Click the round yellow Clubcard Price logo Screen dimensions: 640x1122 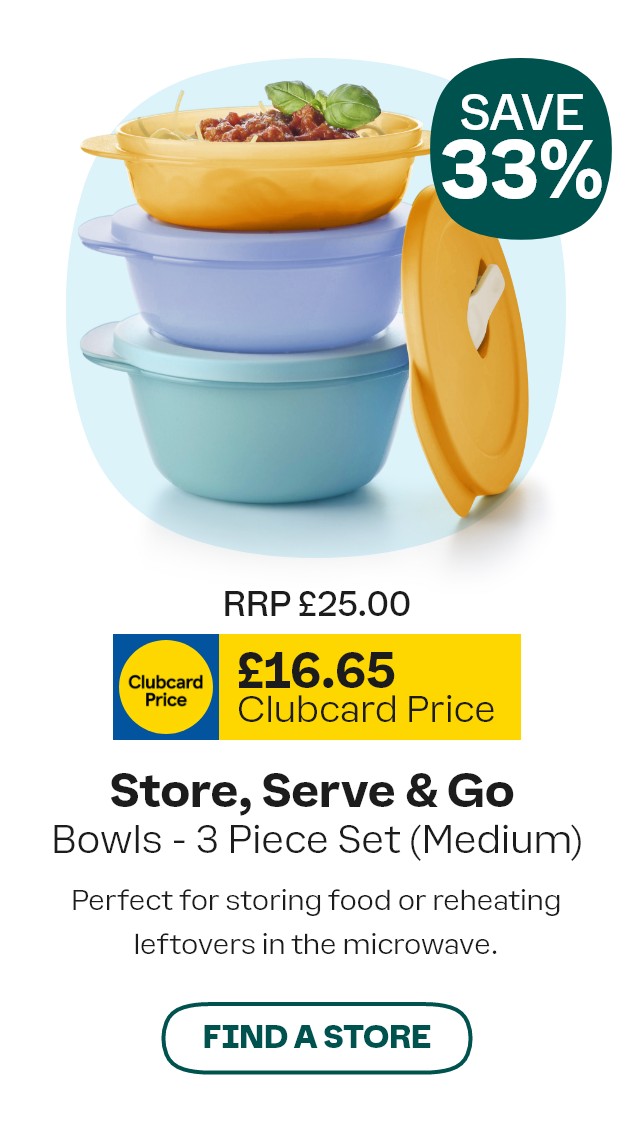point(165,687)
